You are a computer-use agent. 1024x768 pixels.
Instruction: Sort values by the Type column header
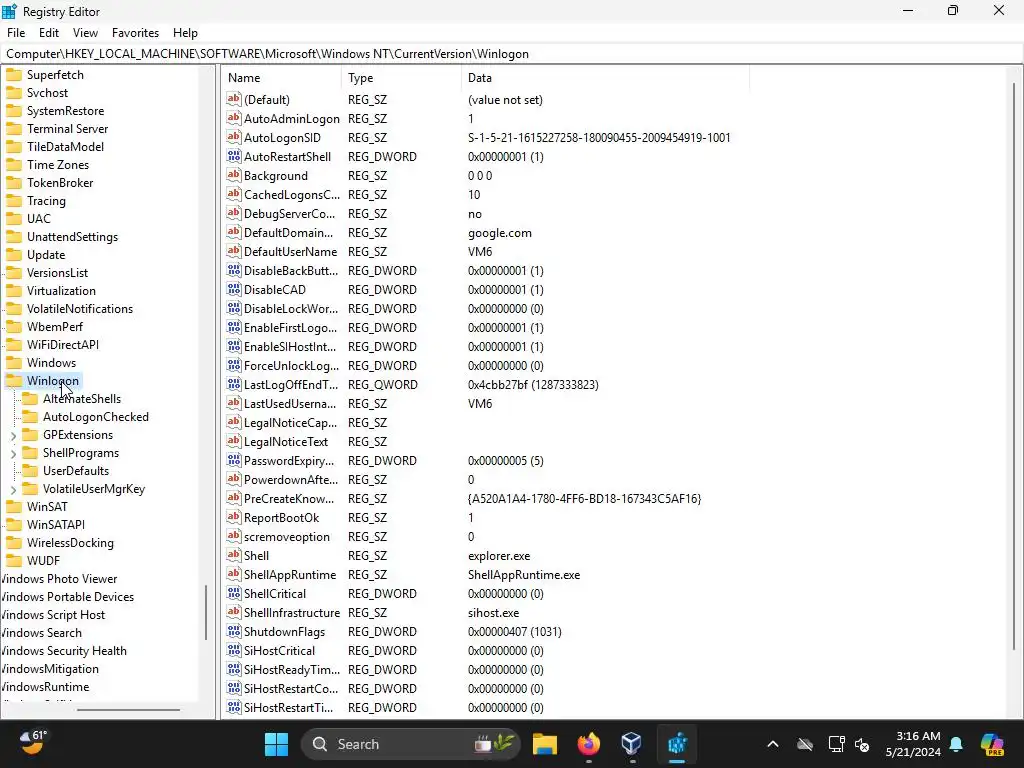(x=401, y=78)
